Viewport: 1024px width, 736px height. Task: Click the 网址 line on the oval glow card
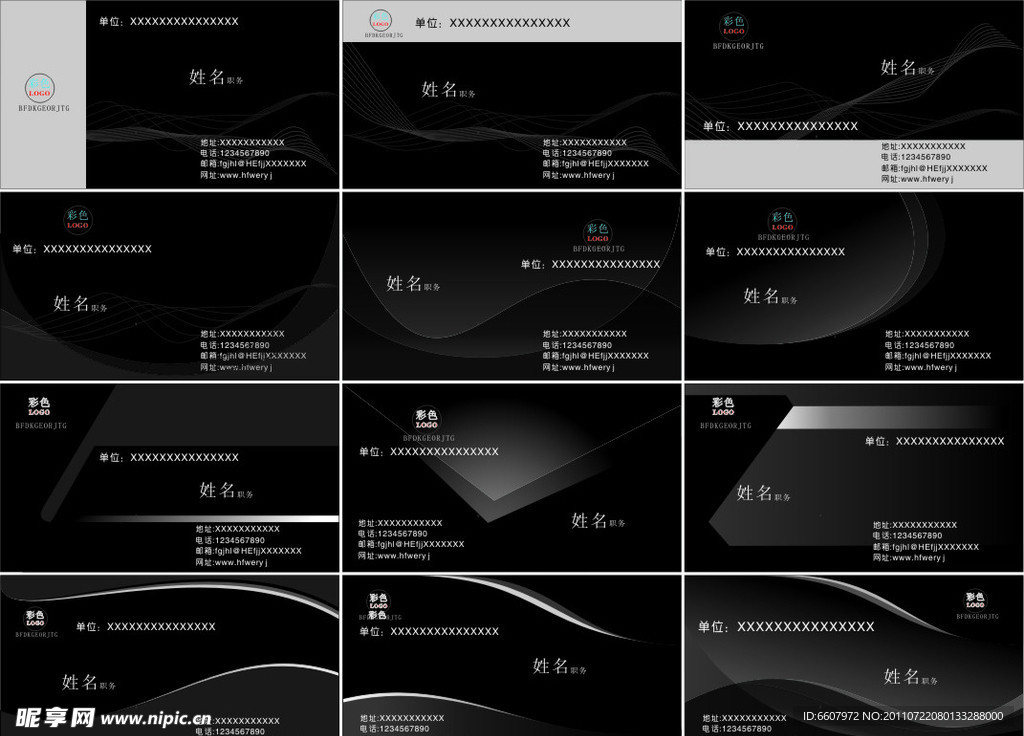pos(921,368)
